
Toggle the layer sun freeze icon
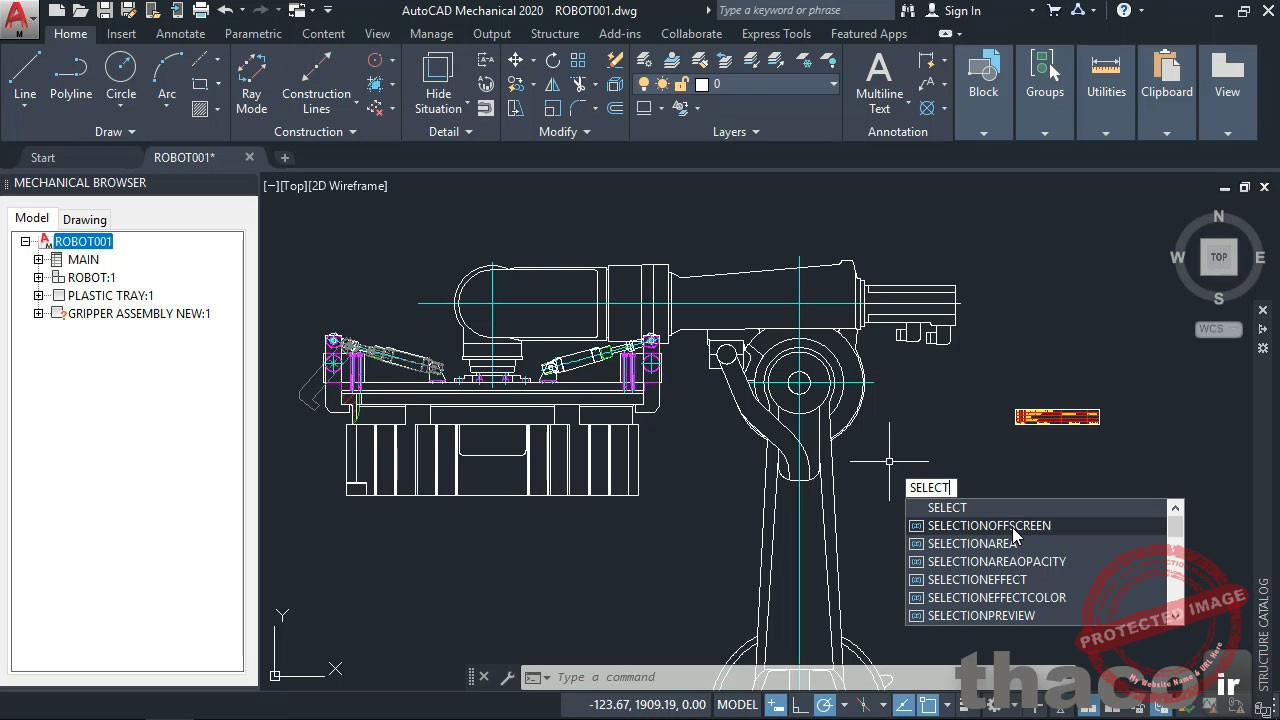click(x=662, y=84)
